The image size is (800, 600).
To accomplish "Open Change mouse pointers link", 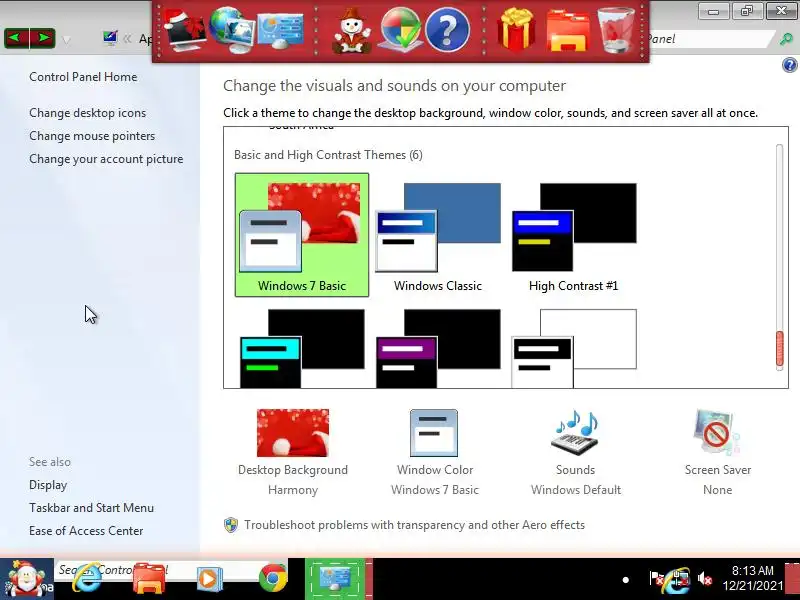I will [x=92, y=136].
